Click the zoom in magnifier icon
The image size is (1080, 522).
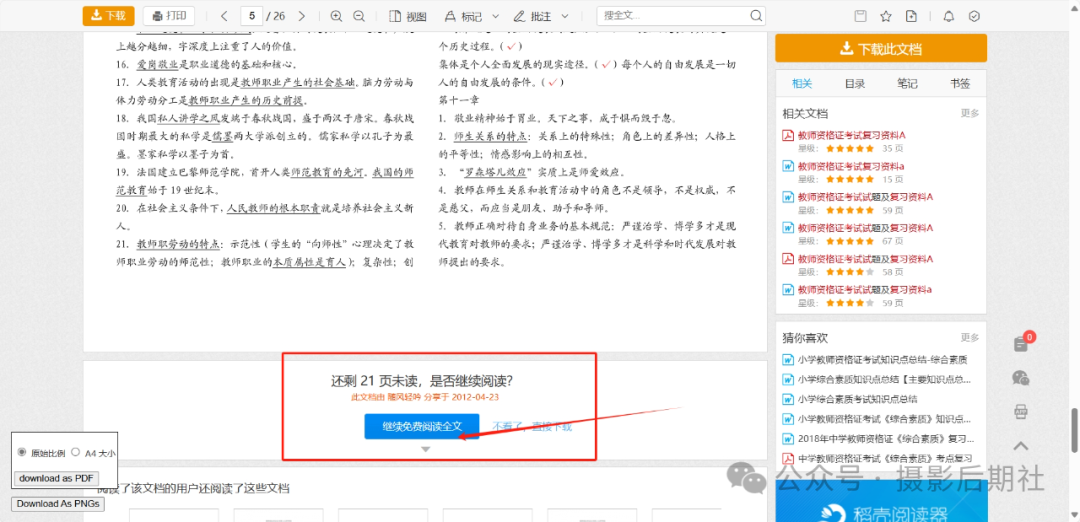335,16
